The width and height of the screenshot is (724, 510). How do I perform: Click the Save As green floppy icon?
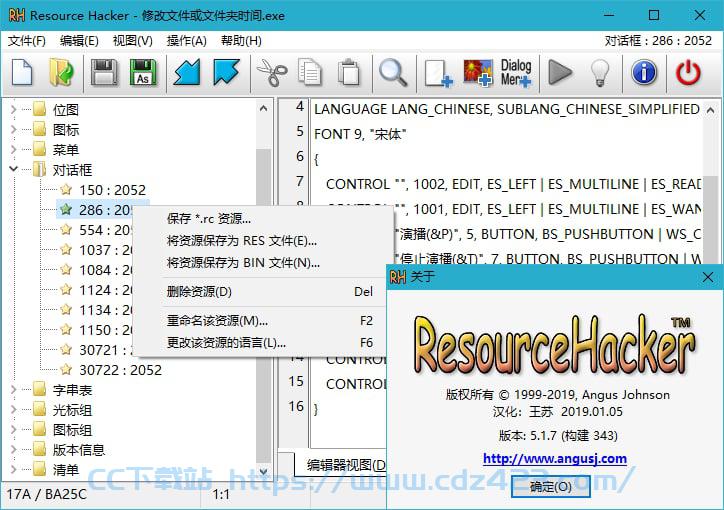tap(143, 72)
